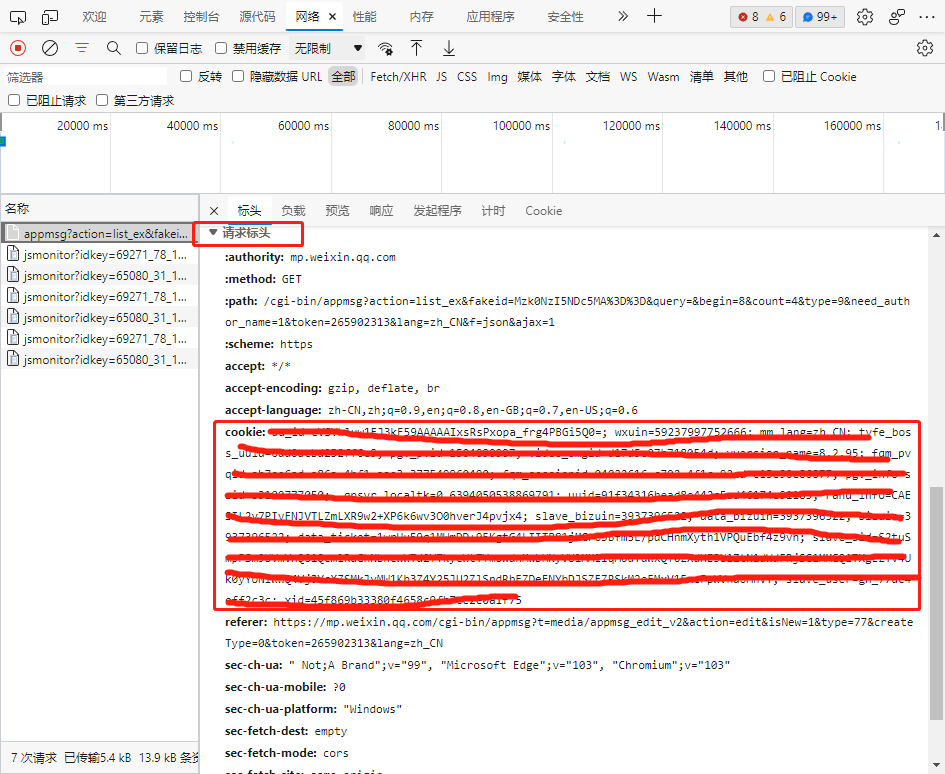Viewport: 945px width, 774px height.
Task: Activate the inspect element picker icon
Action: (x=18, y=17)
